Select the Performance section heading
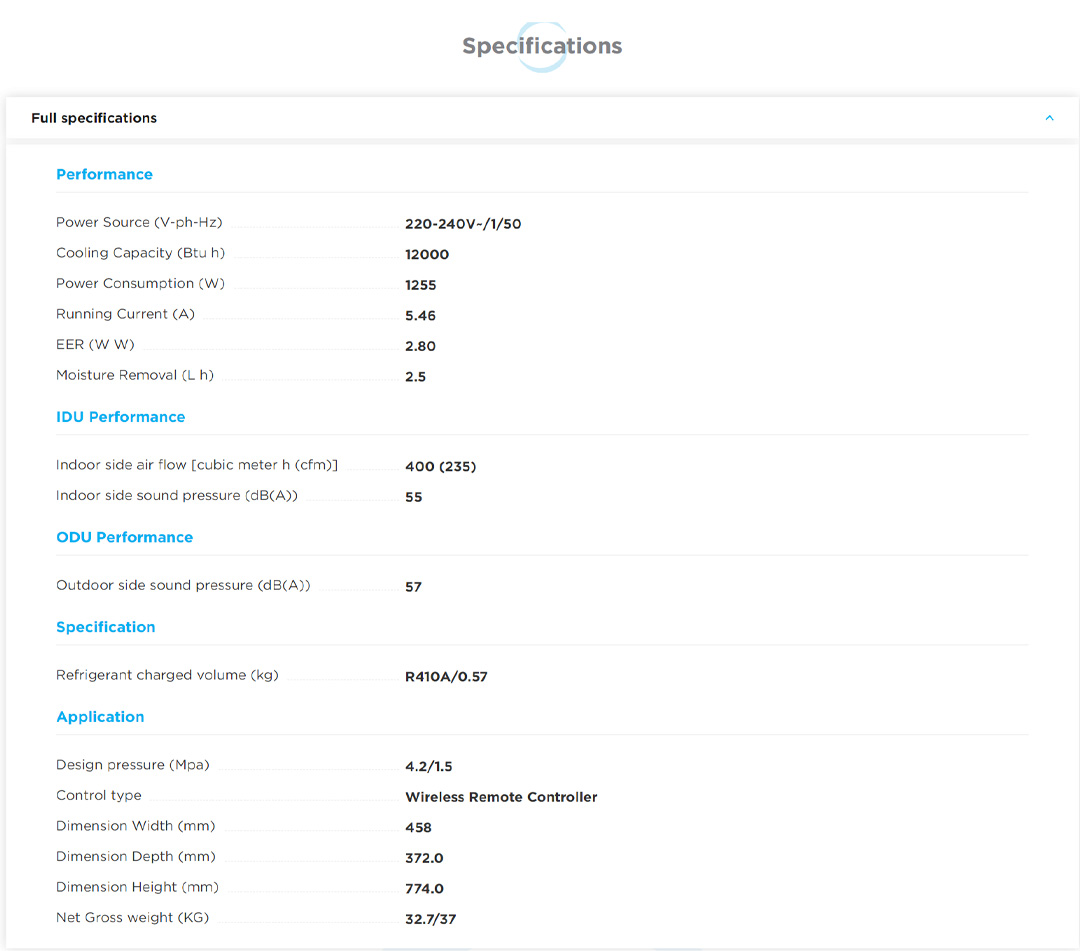The height and width of the screenshot is (951, 1080). (x=104, y=174)
